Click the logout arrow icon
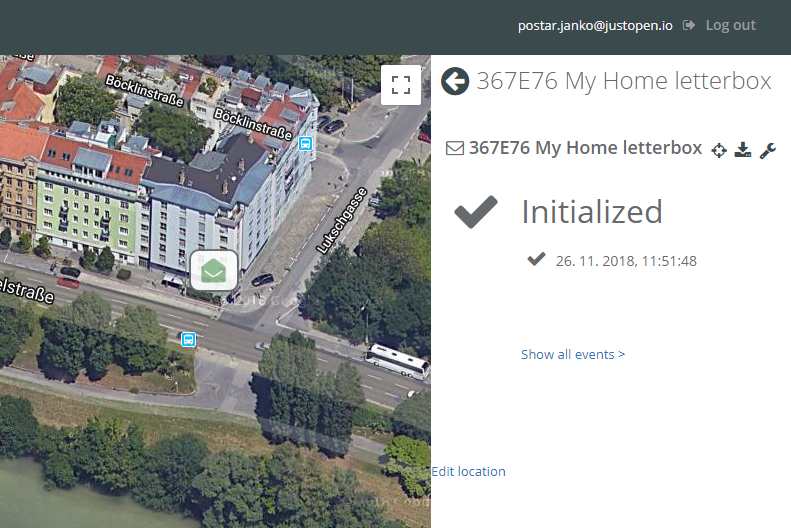This screenshot has height=528, width=791. (x=689, y=25)
